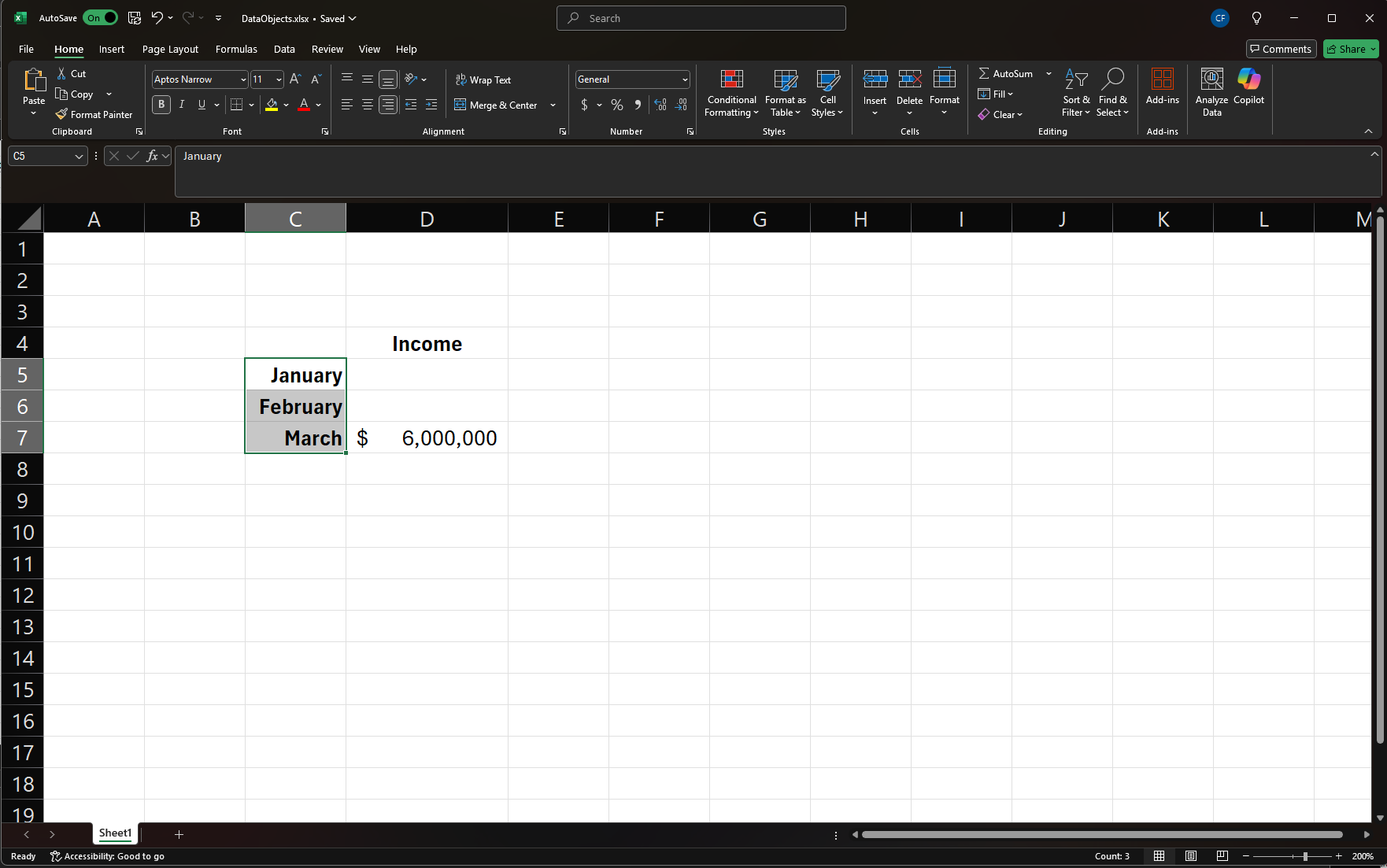Click the Insert cells icon
This screenshot has width=1387, height=868.
(875, 79)
